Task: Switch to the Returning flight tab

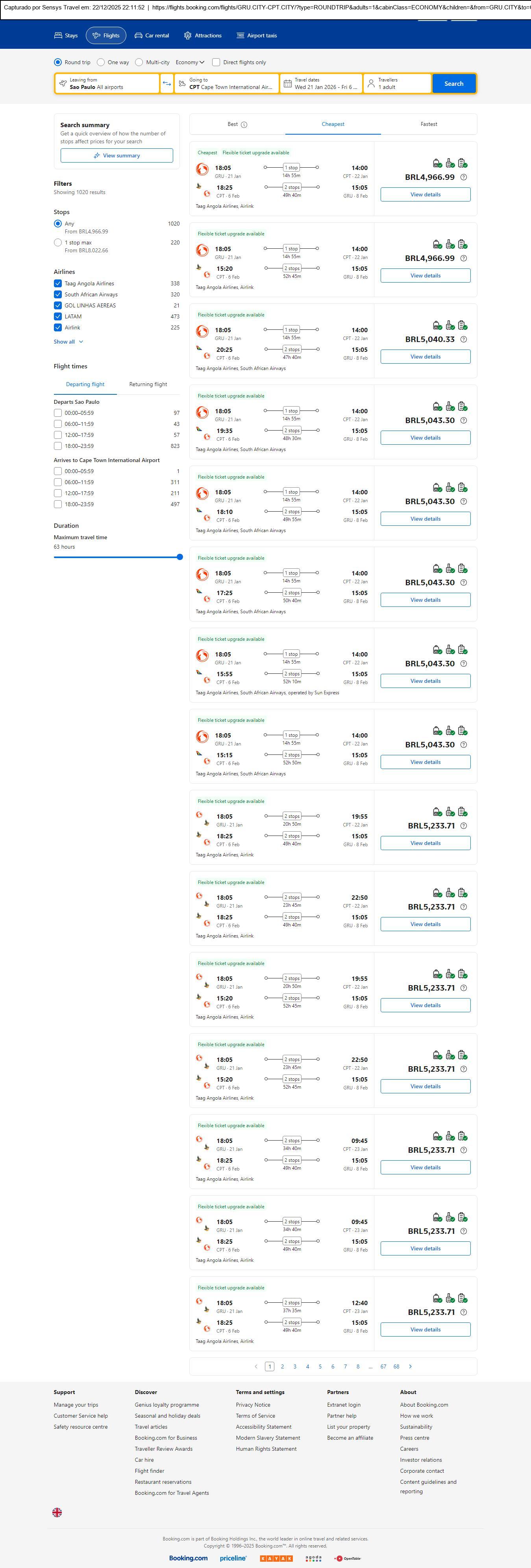Action: click(148, 385)
